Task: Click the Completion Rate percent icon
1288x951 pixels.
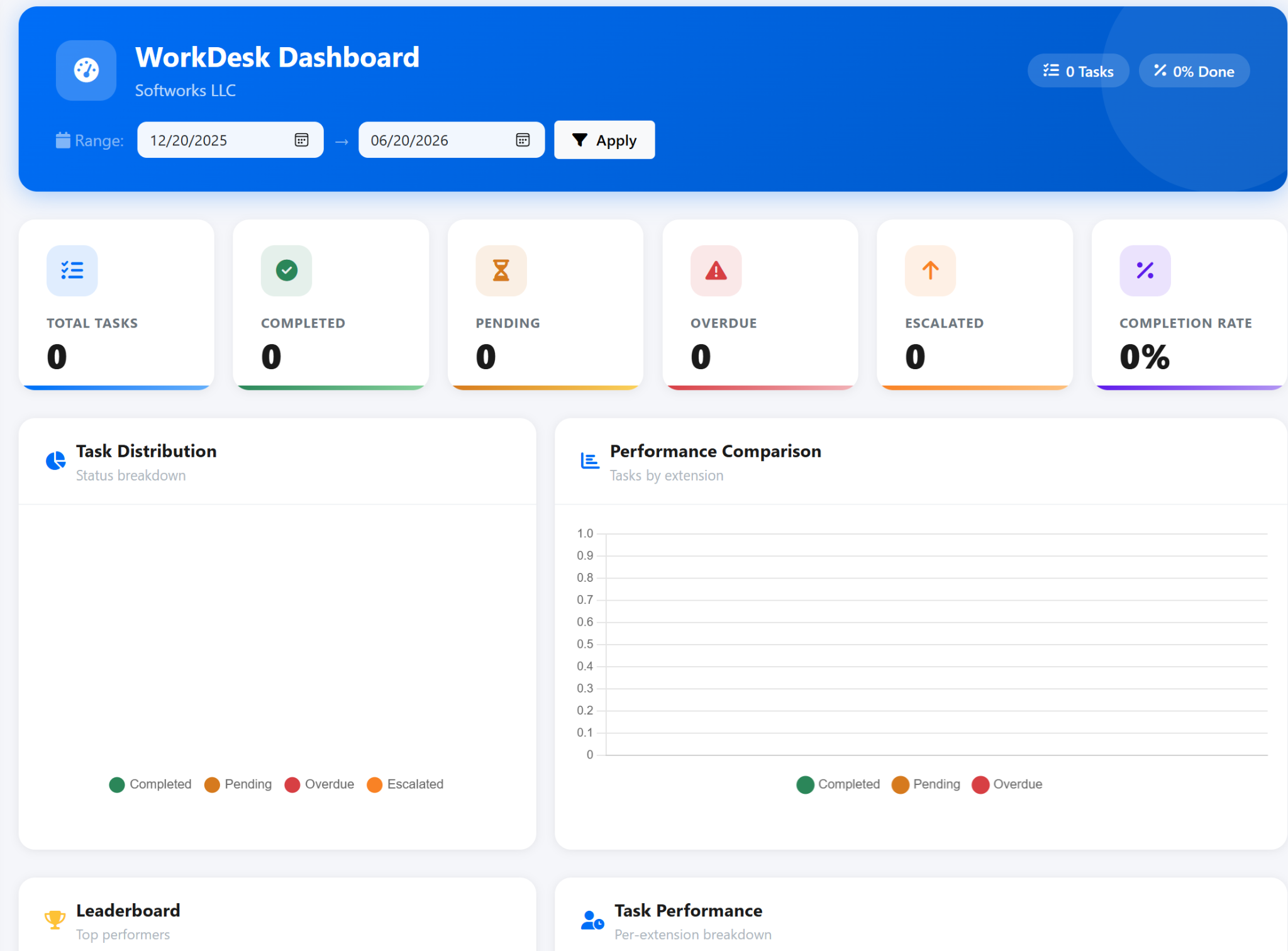Action: [1145, 270]
